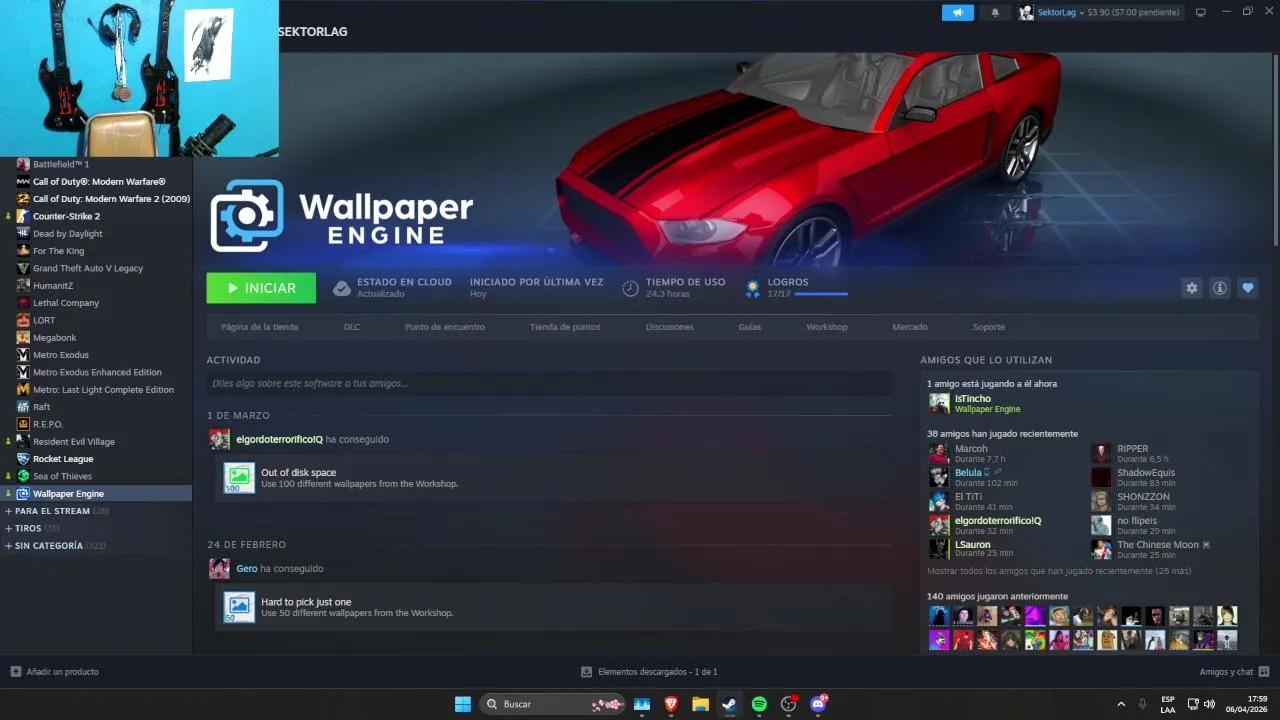Open the Mercado tab
The height and width of the screenshot is (720, 1280).
click(x=910, y=327)
